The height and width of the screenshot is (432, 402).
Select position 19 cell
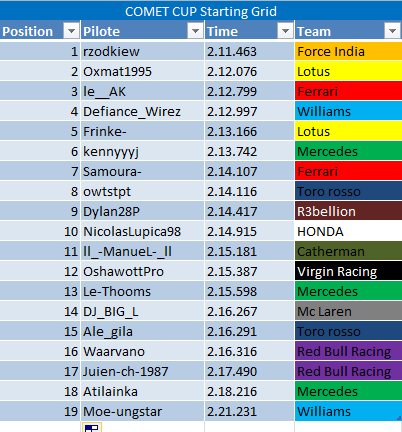(x=40, y=411)
